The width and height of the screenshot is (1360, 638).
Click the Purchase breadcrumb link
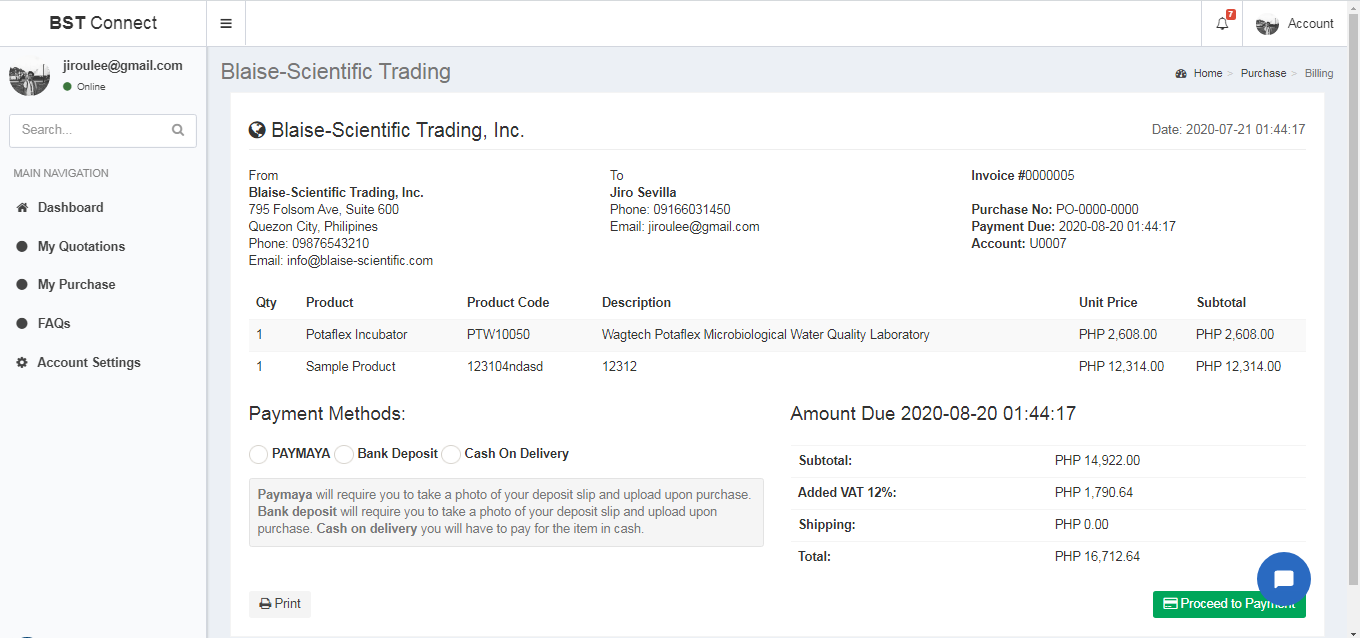click(1263, 73)
